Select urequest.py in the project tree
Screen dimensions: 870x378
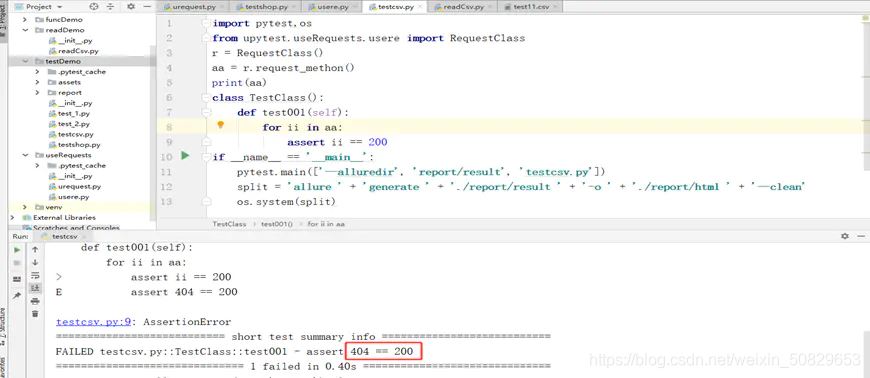point(80,187)
